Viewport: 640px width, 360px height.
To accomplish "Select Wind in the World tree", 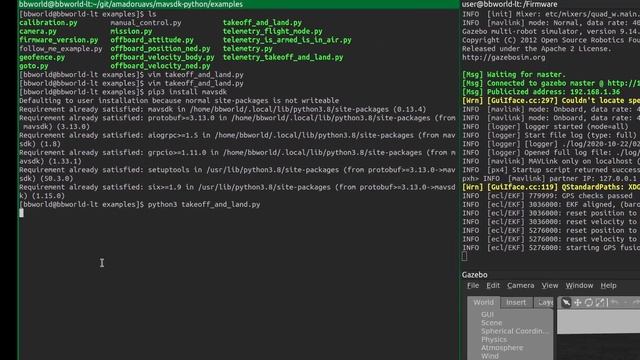I will pyautogui.click(x=490, y=356).
